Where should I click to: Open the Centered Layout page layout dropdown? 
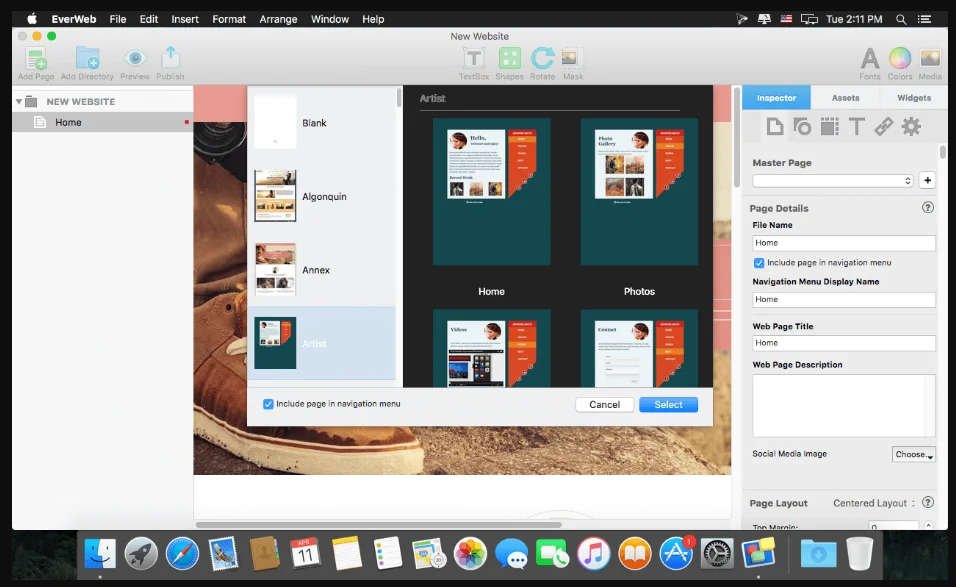tap(874, 503)
